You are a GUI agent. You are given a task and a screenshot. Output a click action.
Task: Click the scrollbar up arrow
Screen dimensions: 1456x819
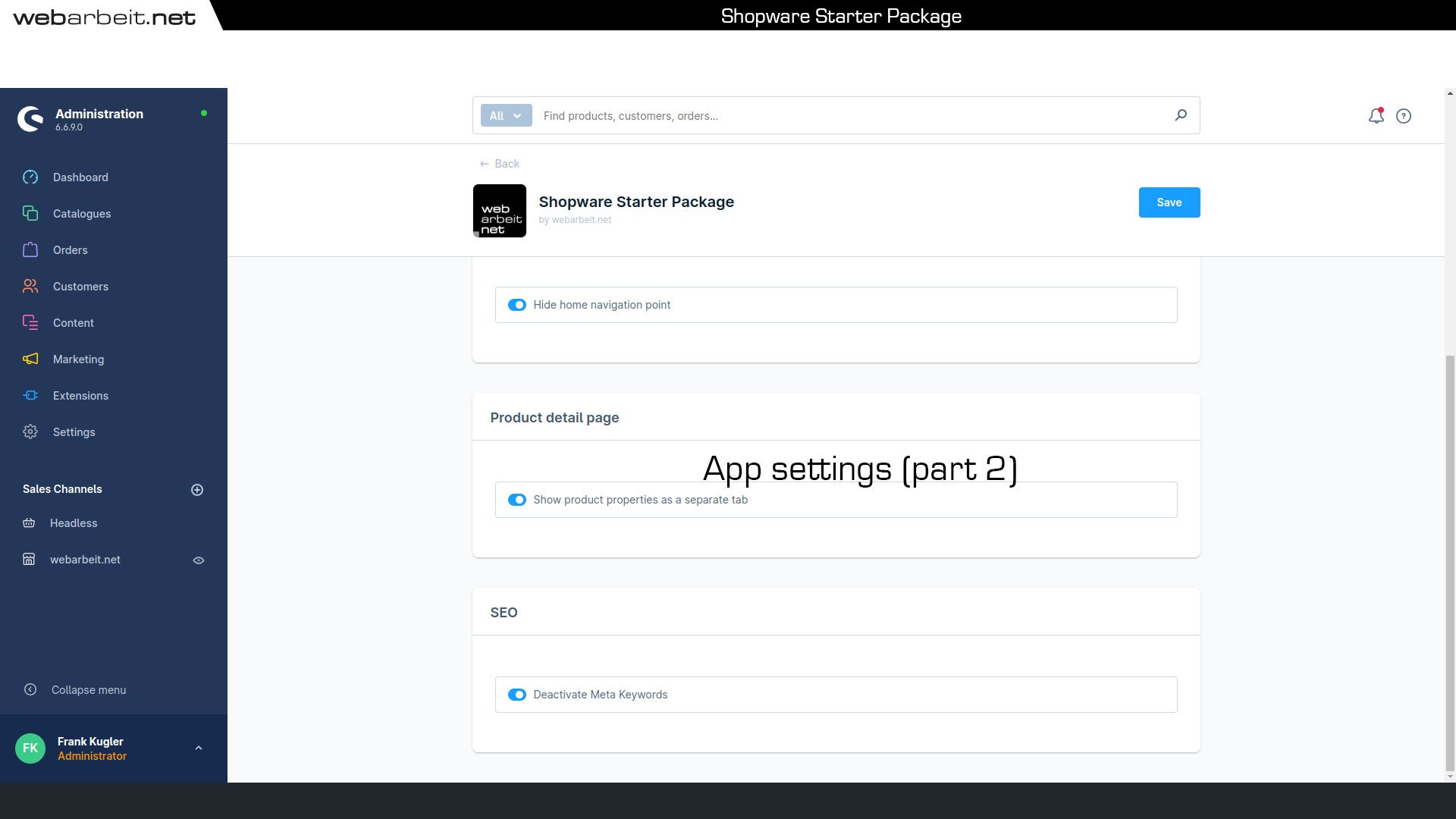pyautogui.click(x=1450, y=93)
